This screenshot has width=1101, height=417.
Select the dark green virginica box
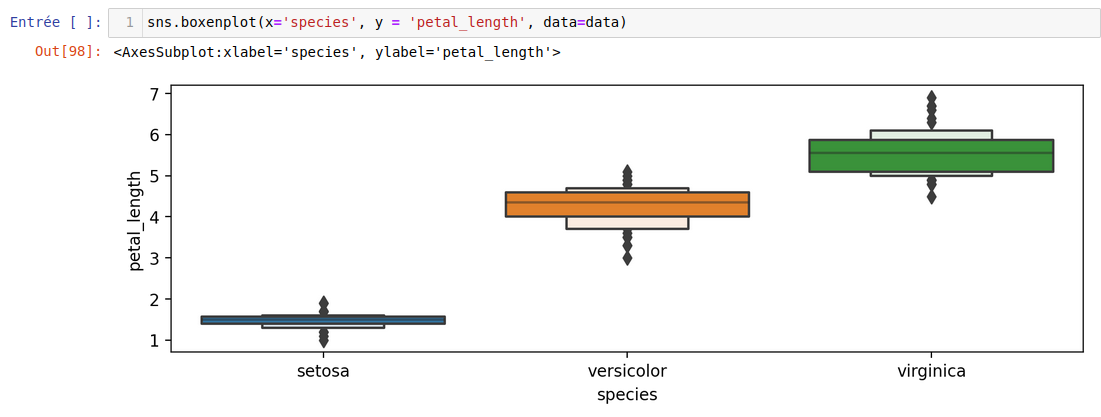tap(931, 155)
